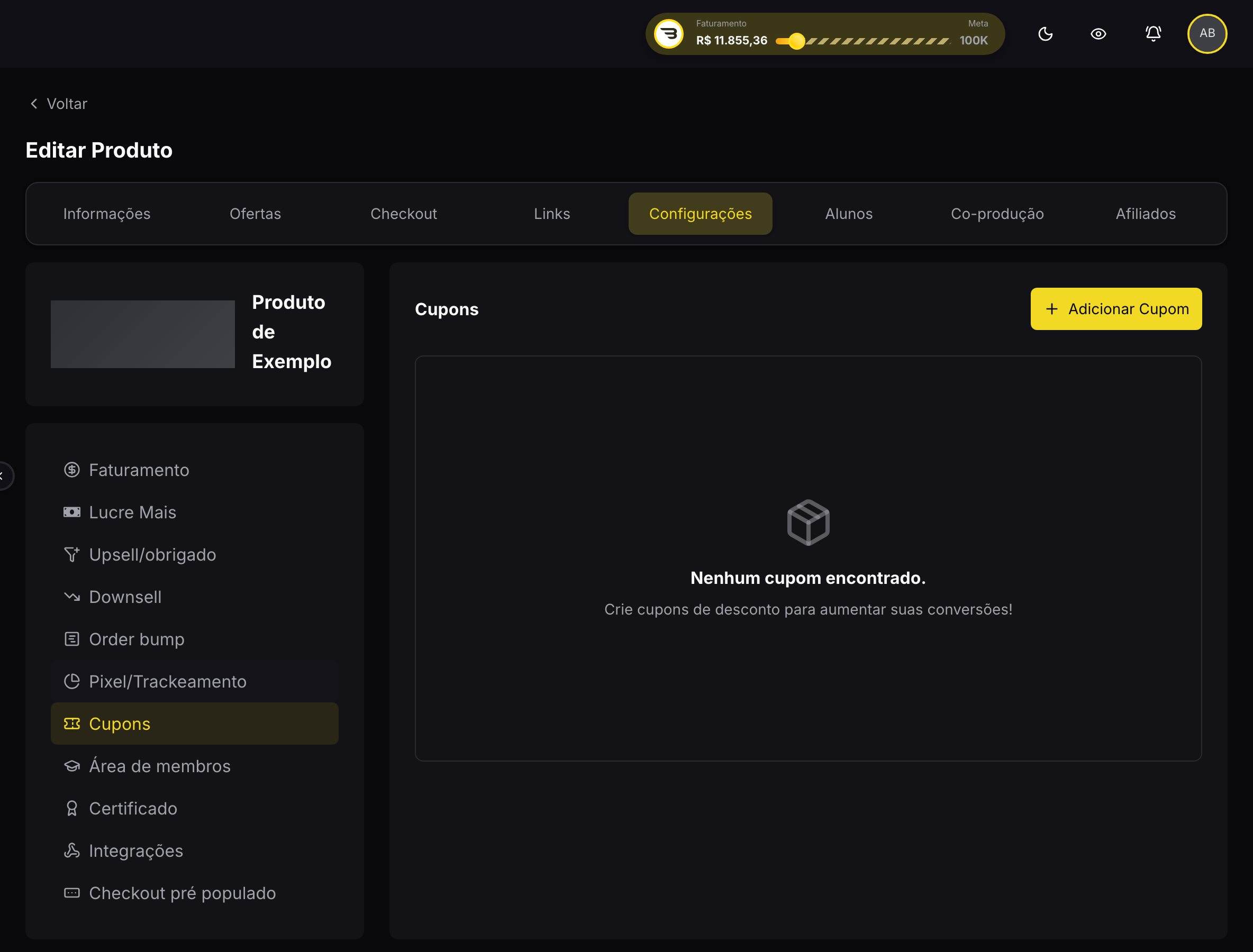
Task: Open Faturamento settings in sidebar
Action: (x=195, y=470)
